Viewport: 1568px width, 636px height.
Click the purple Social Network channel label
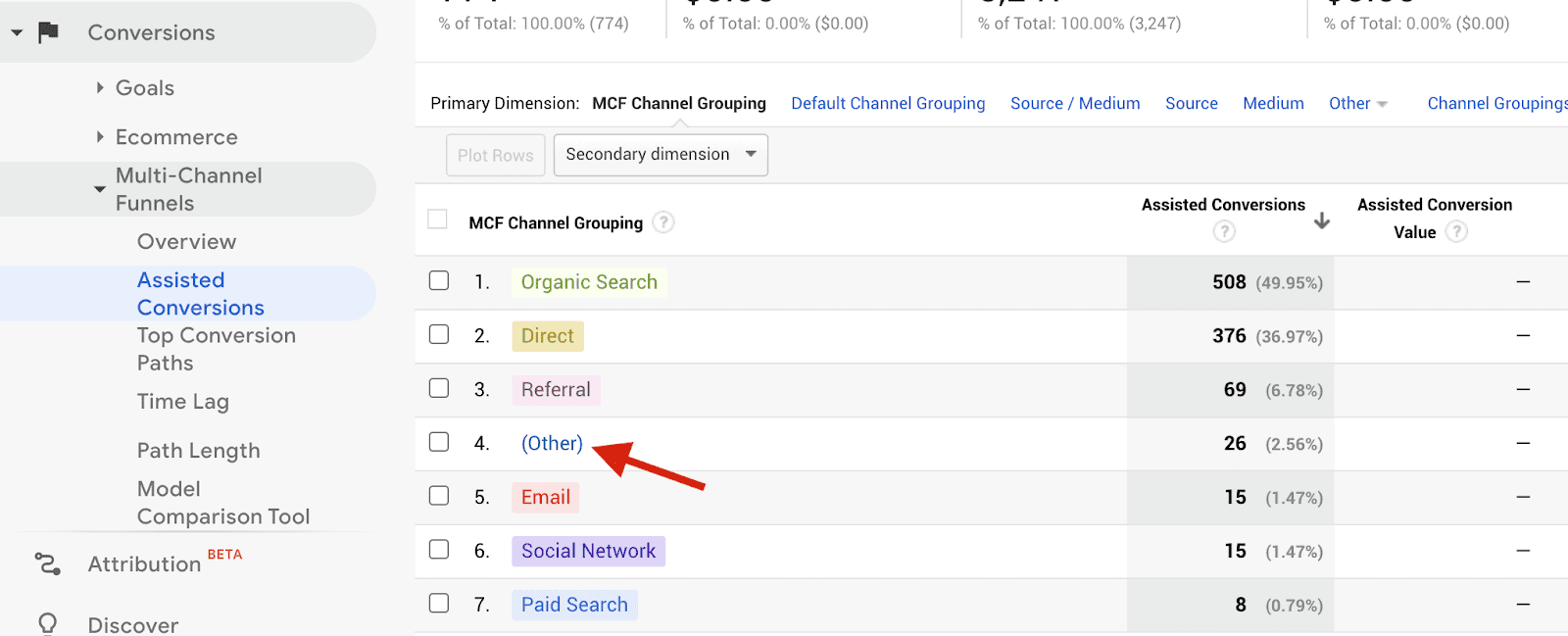tap(588, 551)
